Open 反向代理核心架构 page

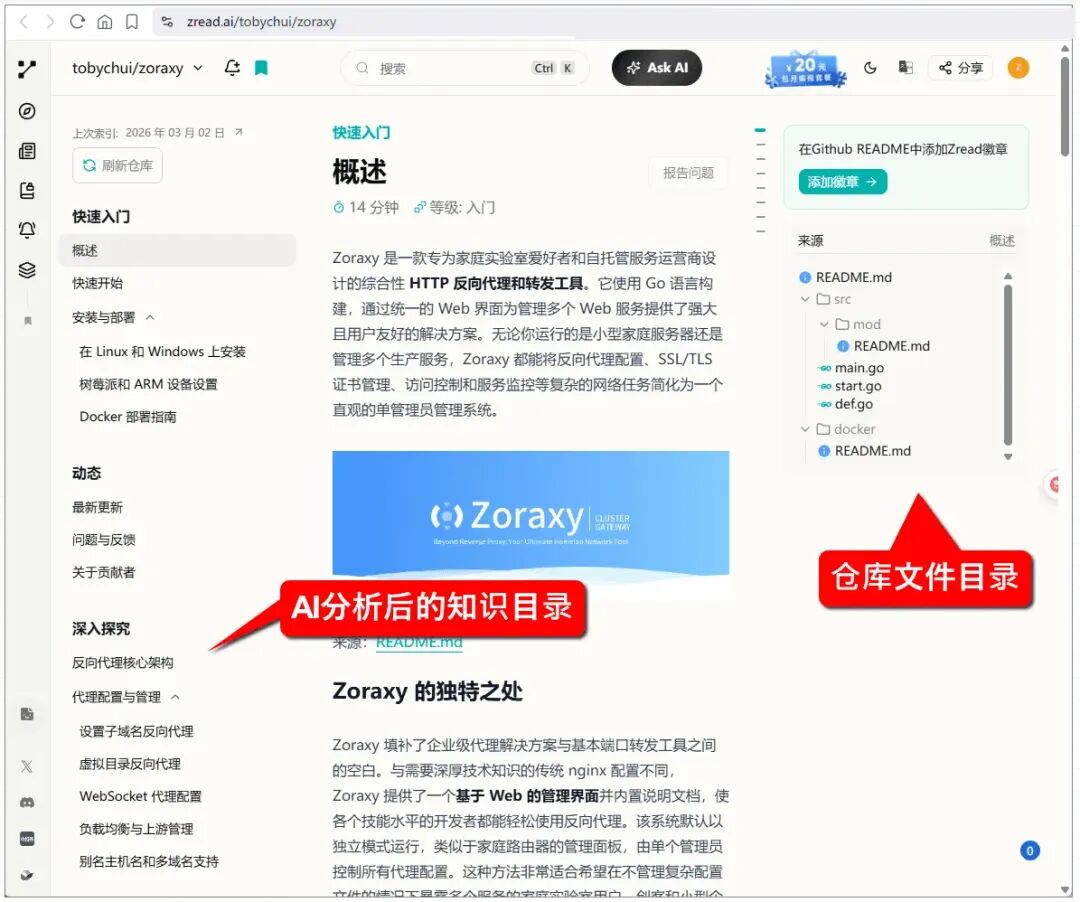pyautogui.click(x=123, y=662)
